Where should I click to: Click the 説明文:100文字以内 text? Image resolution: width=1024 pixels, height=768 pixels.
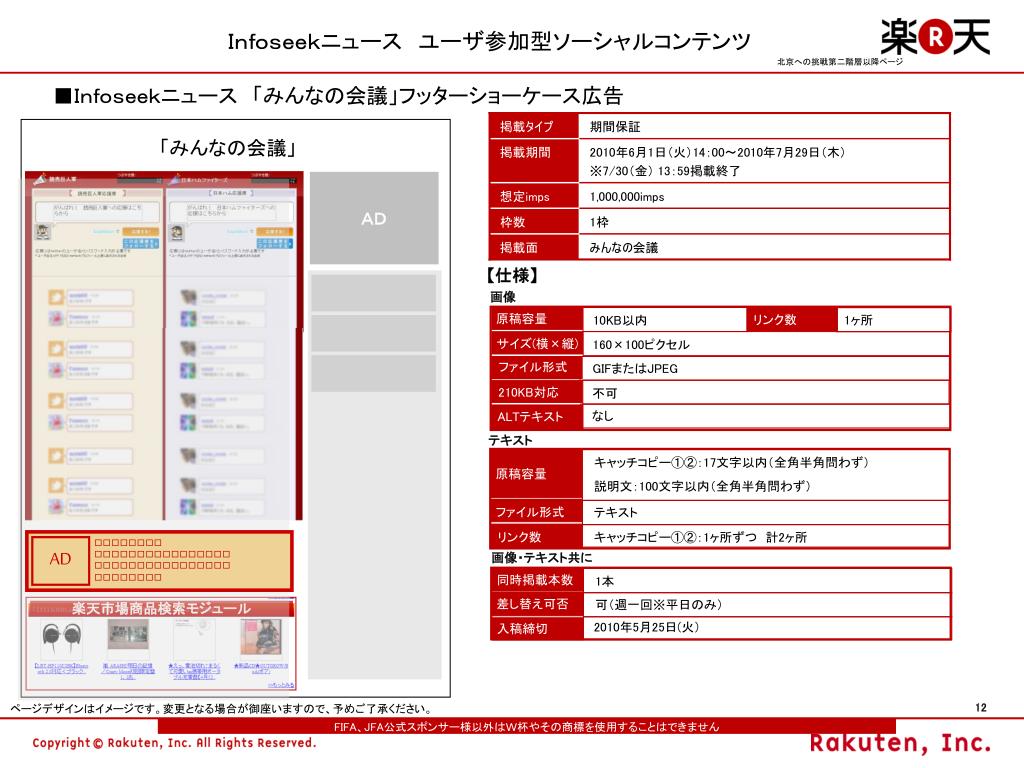click(x=702, y=487)
